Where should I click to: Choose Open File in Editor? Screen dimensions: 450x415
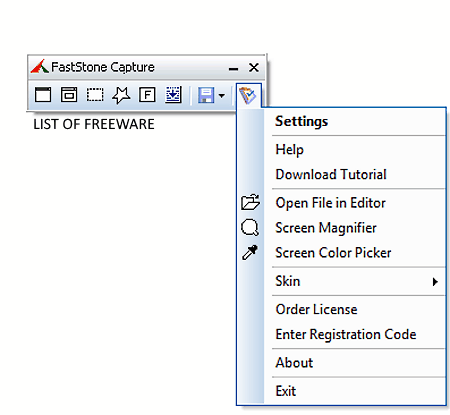click(355, 203)
